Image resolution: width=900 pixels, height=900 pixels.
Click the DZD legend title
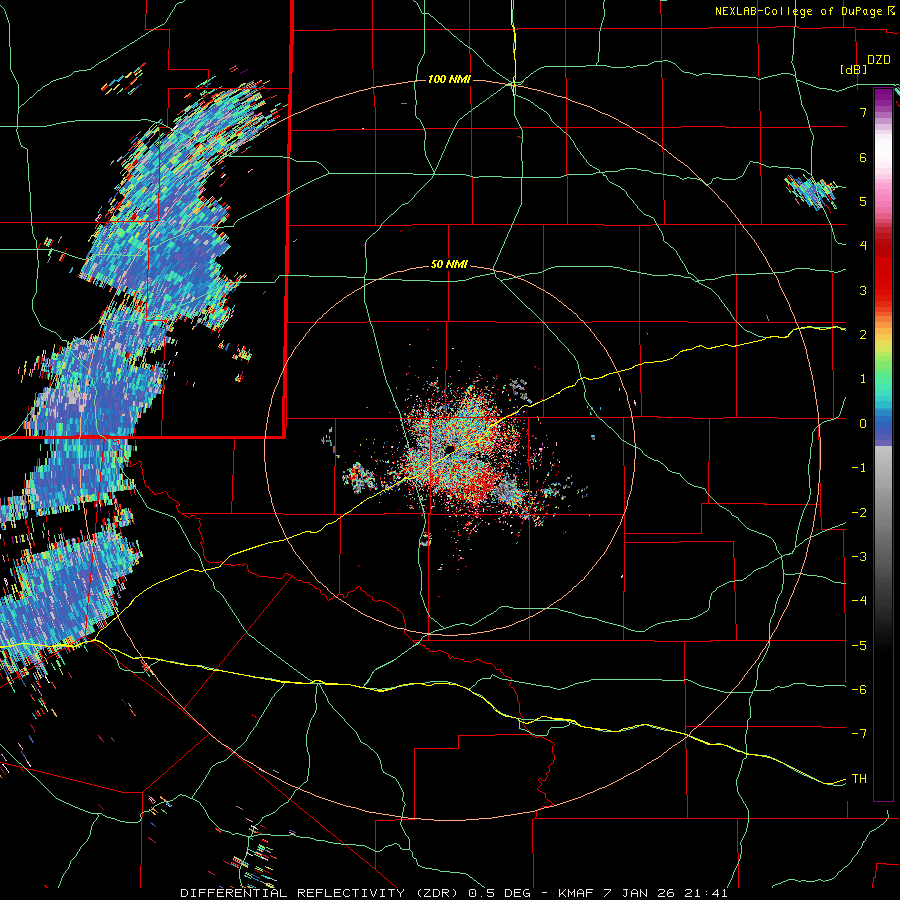coord(879,60)
